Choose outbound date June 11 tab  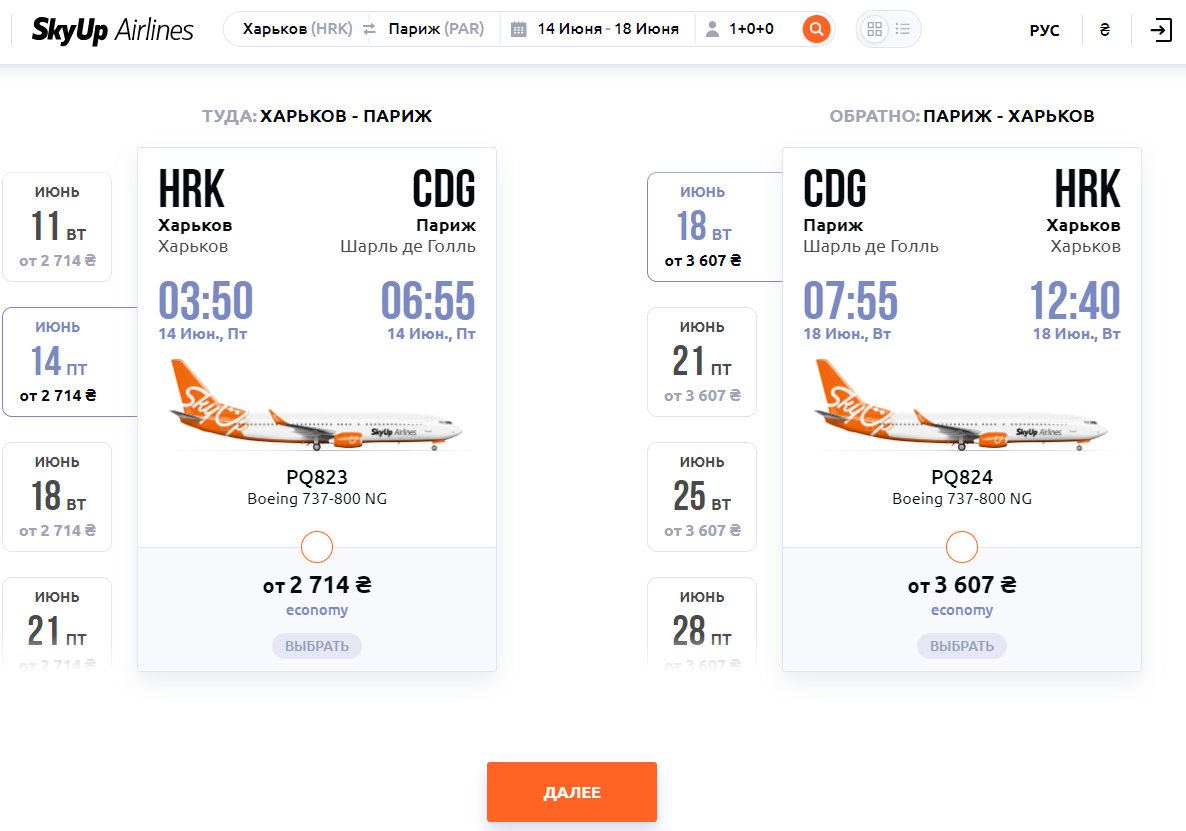(x=57, y=227)
